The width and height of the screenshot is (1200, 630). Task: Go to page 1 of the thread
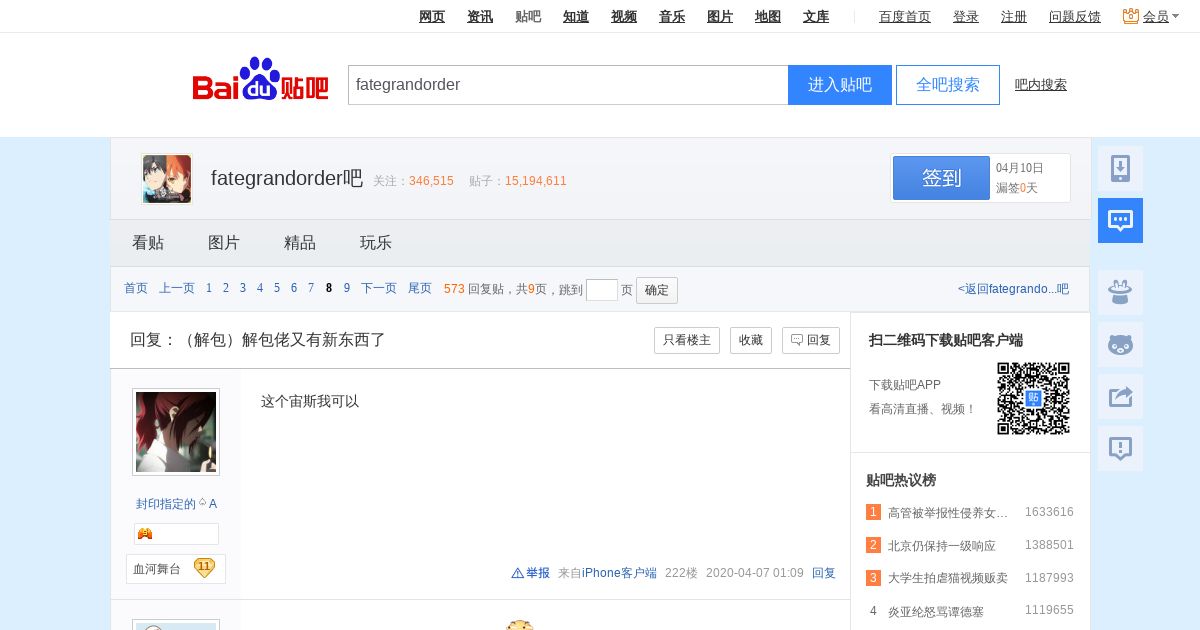point(209,288)
